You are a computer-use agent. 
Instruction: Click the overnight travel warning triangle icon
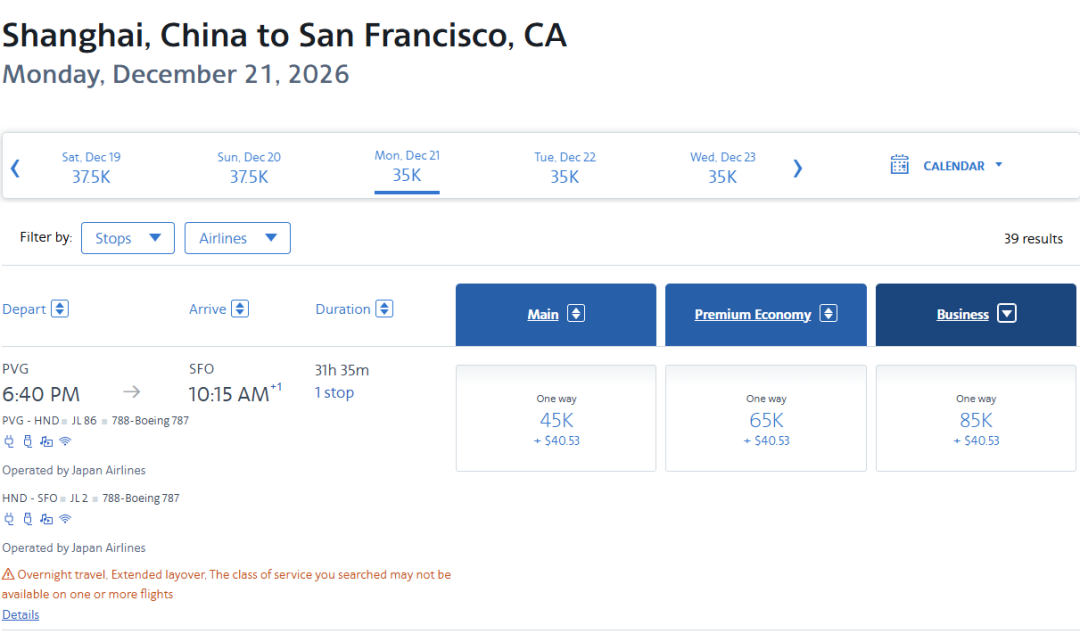8,574
